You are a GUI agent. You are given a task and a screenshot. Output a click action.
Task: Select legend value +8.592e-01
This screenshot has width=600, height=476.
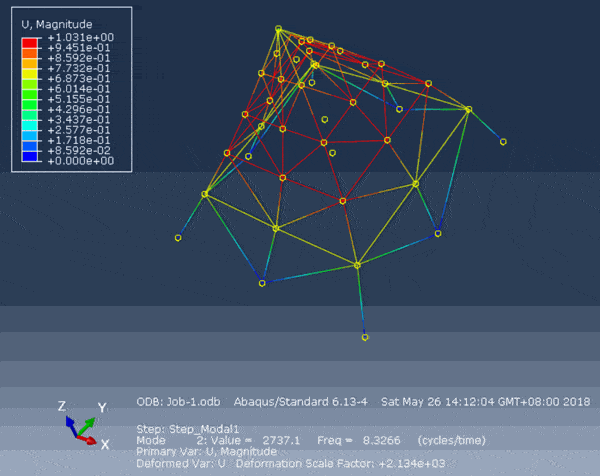[78, 58]
